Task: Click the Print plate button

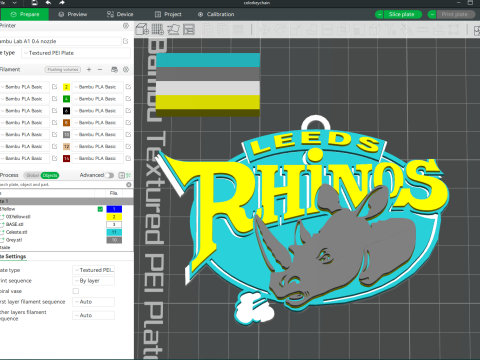Action: (x=456, y=14)
